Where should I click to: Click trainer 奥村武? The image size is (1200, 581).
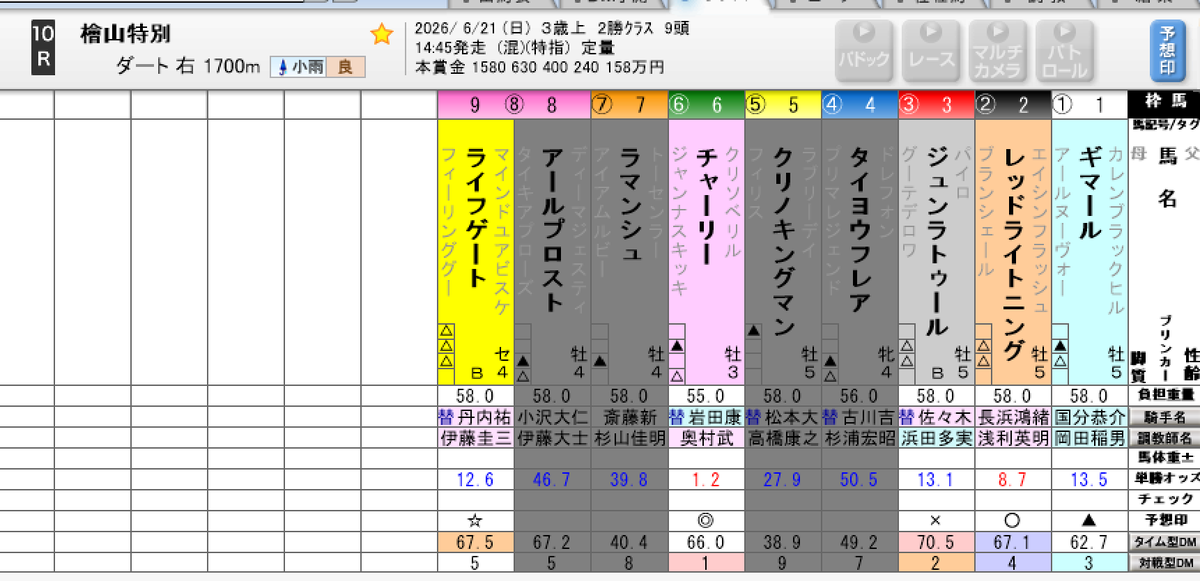pos(706,438)
